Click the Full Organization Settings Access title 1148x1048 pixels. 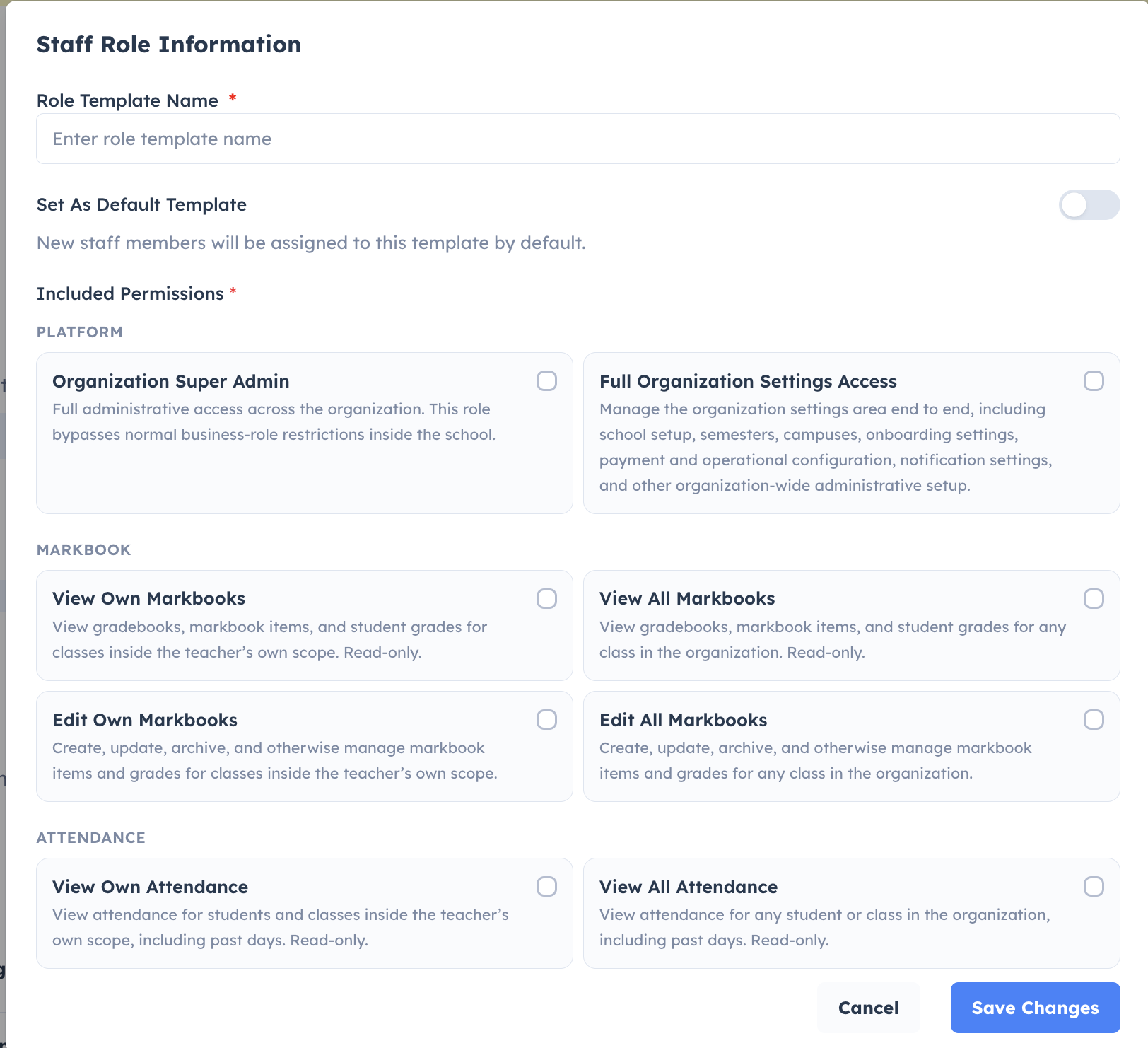click(x=748, y=381)
